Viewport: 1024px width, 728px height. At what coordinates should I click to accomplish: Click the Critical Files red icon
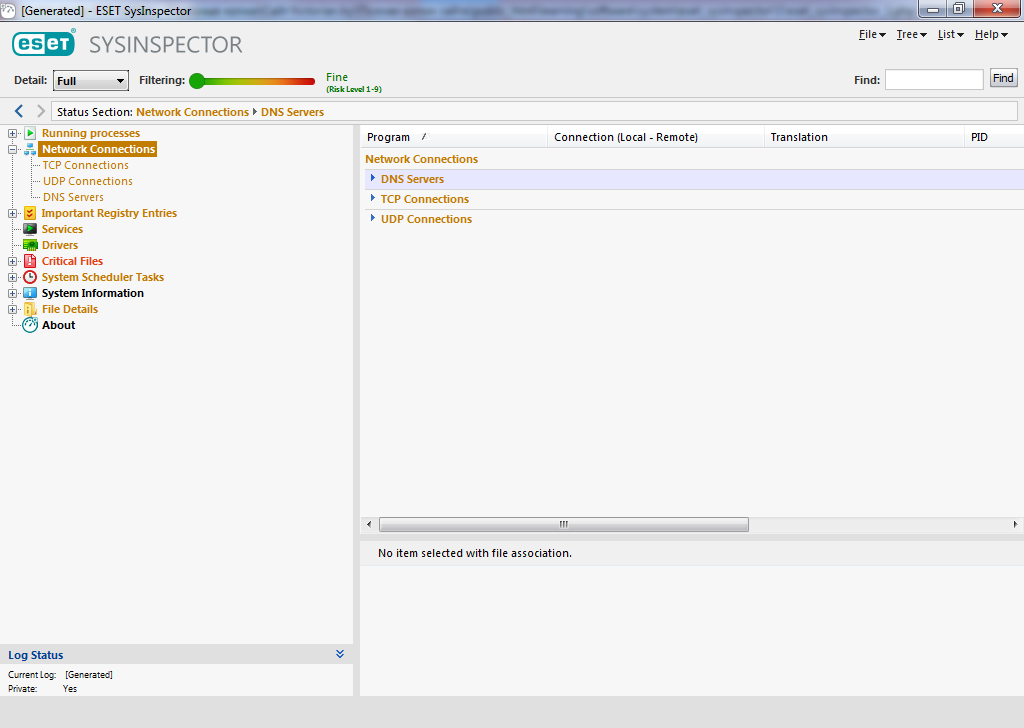point(30,261)
